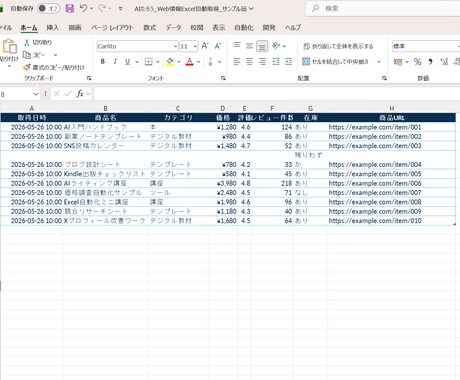460x380 pixels.
Task: Click the Redo arrow icon
Action: click(102, 8)
